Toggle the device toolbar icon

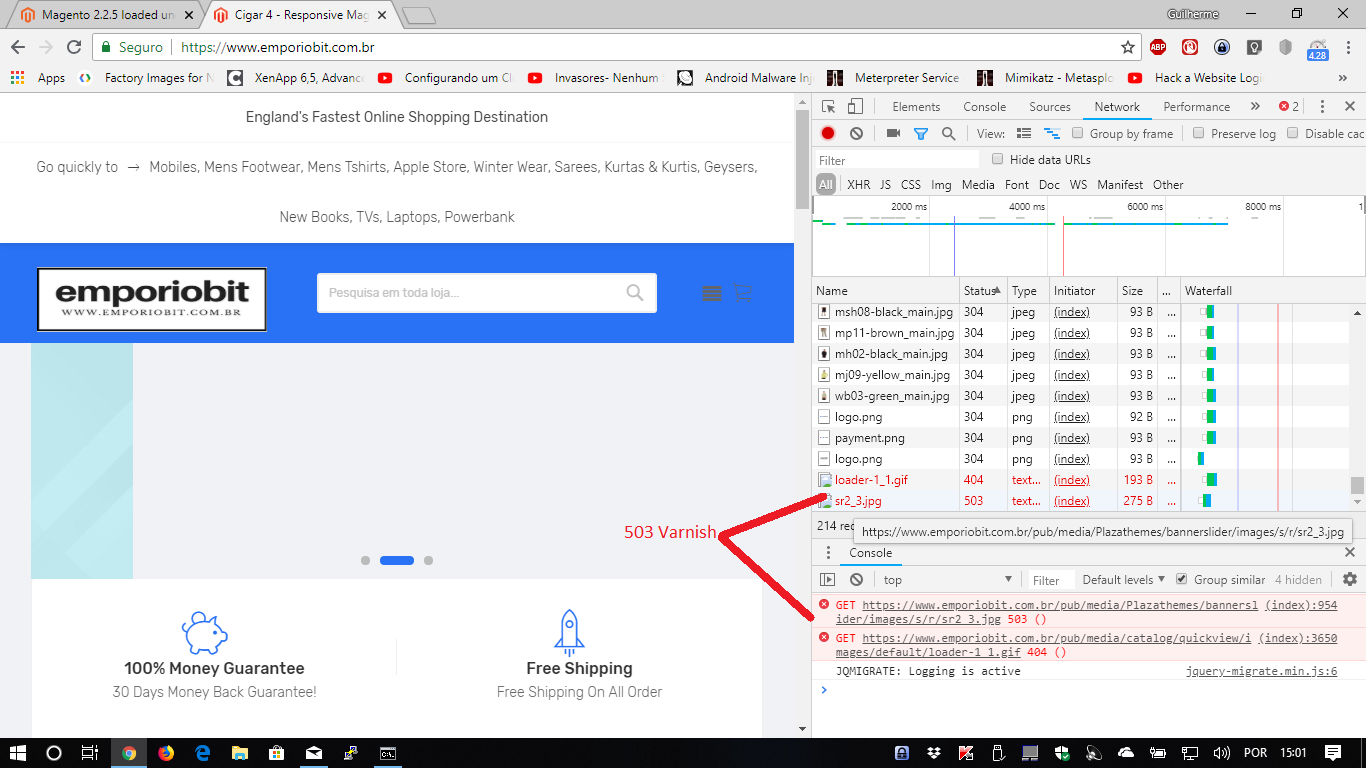[855, 107]
